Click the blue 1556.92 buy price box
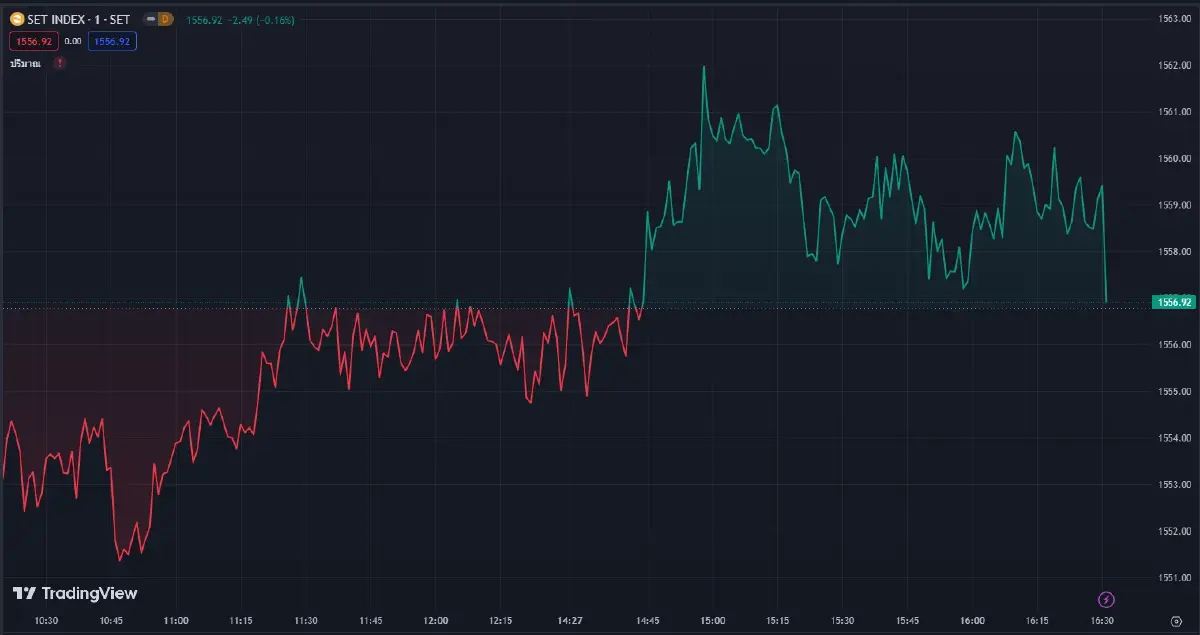 [x=111, y=41]
